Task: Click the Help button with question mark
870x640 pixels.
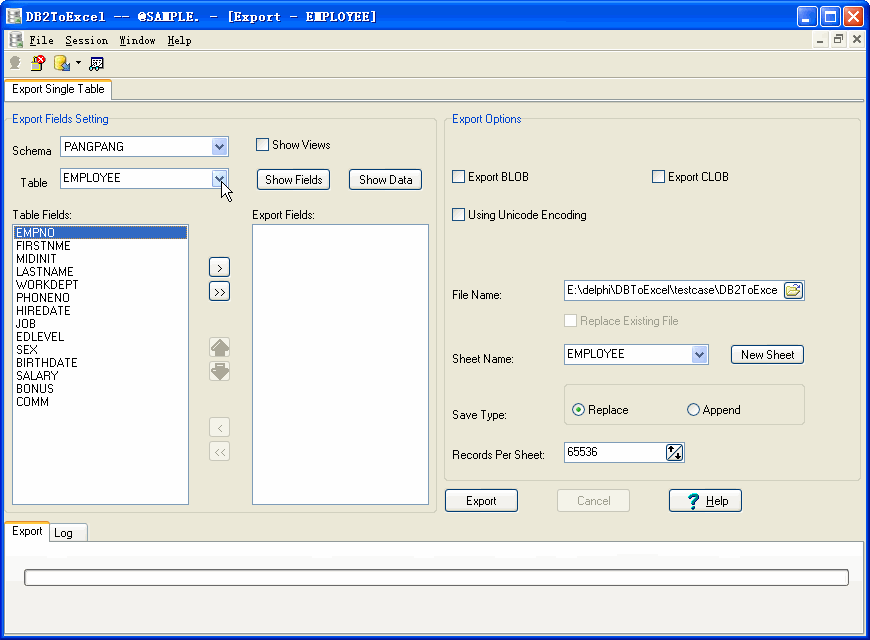Action: [705, 501]
